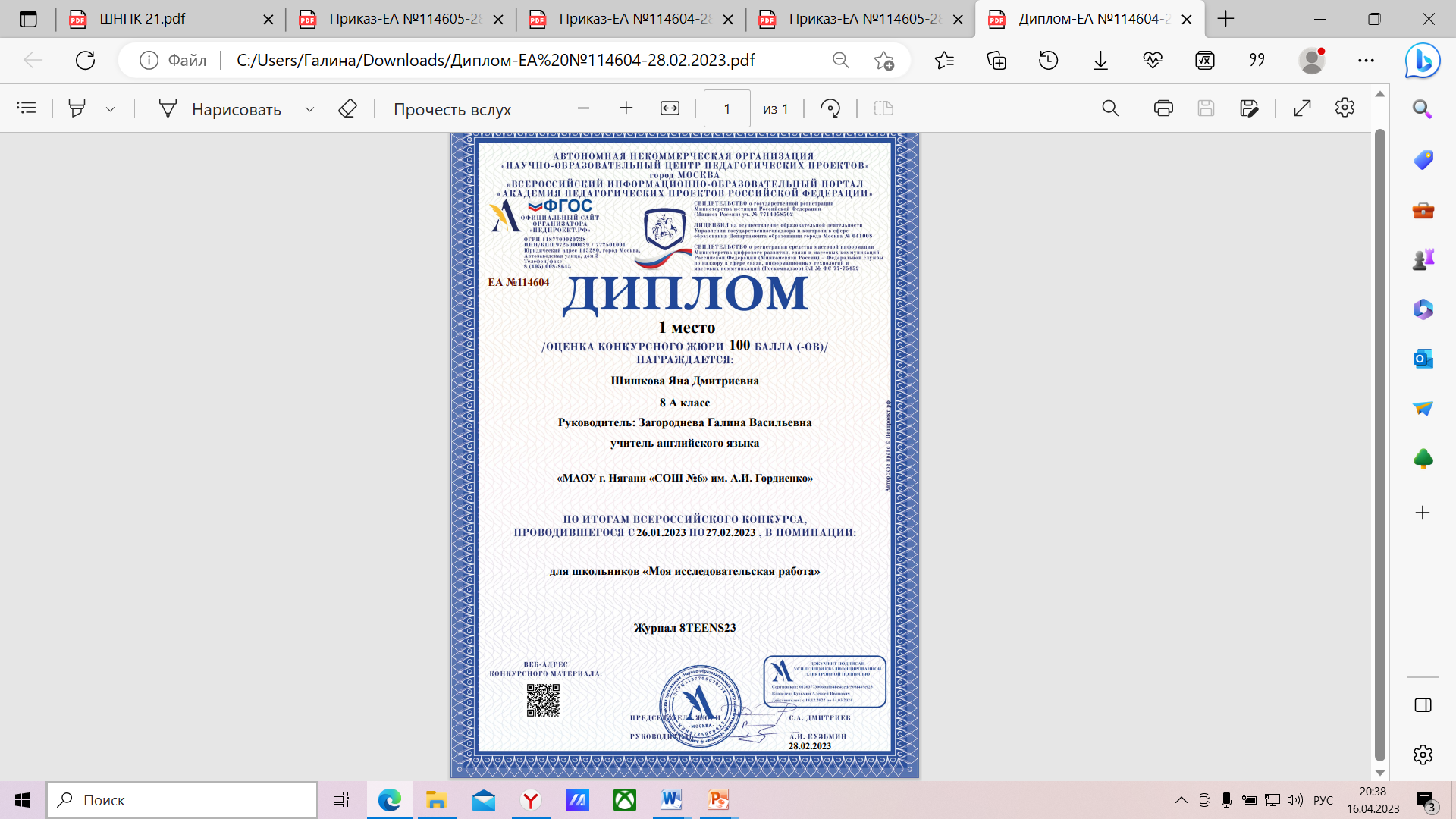Open sidebar Shopping tag icon
This screenshot has height=819, width=1456.
pos(1423,160)
